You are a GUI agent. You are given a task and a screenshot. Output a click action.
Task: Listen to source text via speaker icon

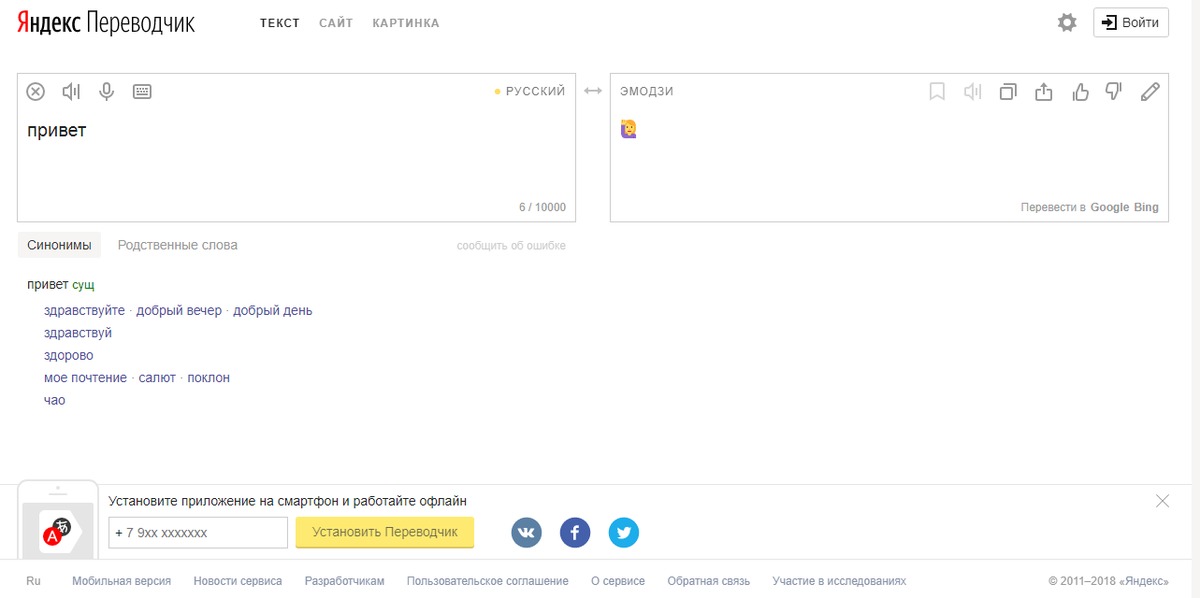click(x=71, y=92)
